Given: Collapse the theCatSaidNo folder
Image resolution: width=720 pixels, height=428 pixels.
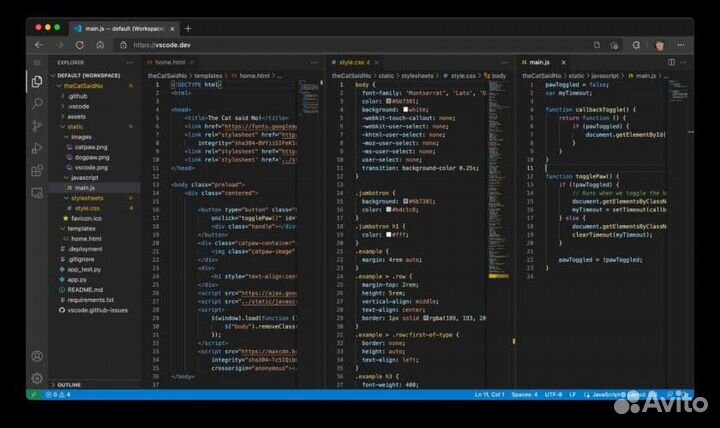Looking at the screenshot, I should pos(84,86).
